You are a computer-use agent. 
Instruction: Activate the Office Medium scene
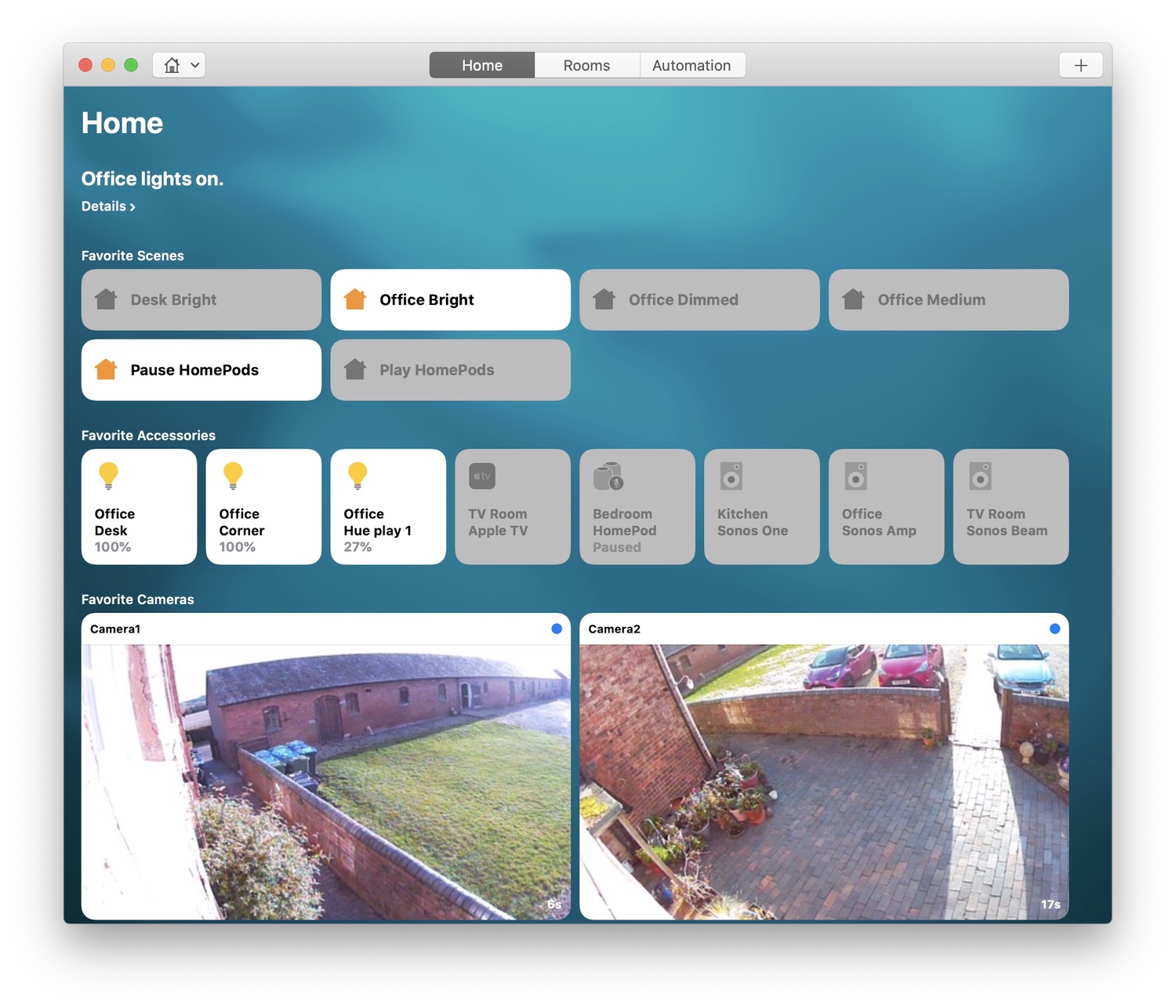tap(949, 299)
